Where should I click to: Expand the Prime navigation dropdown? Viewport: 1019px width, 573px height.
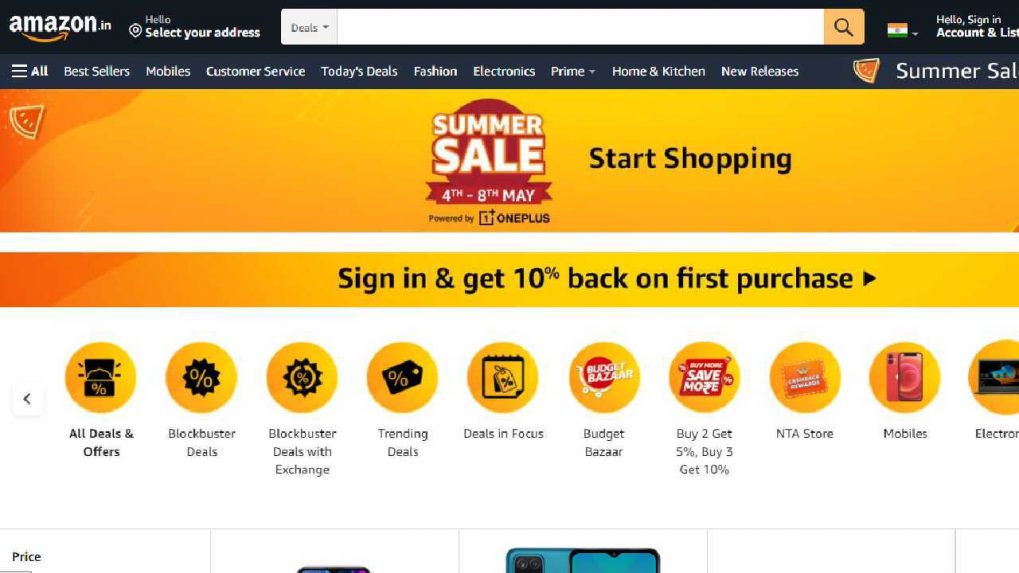pos(573,71)
